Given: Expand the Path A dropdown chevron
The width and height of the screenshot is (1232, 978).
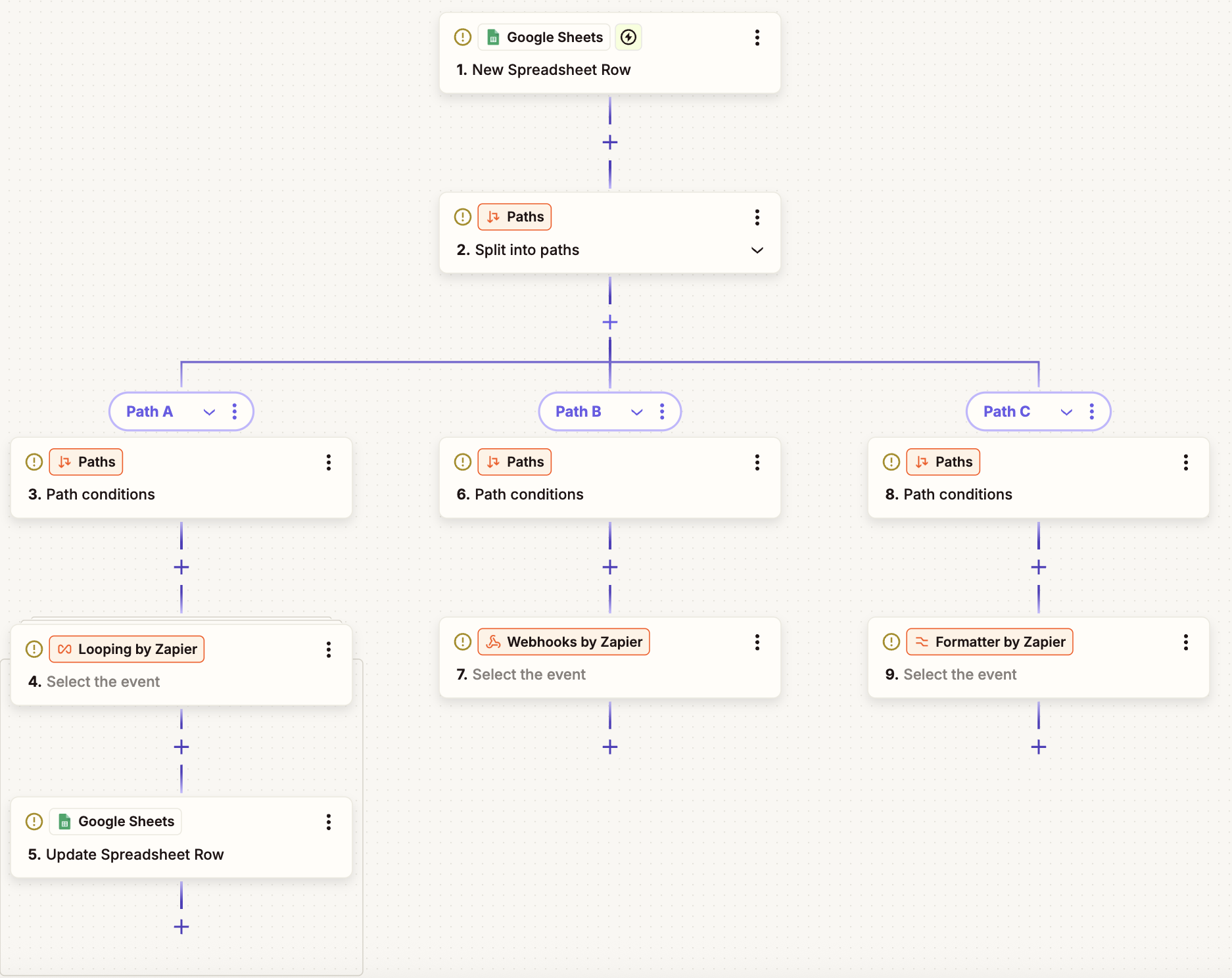Looking at the screenshot, I should (209, 412).
